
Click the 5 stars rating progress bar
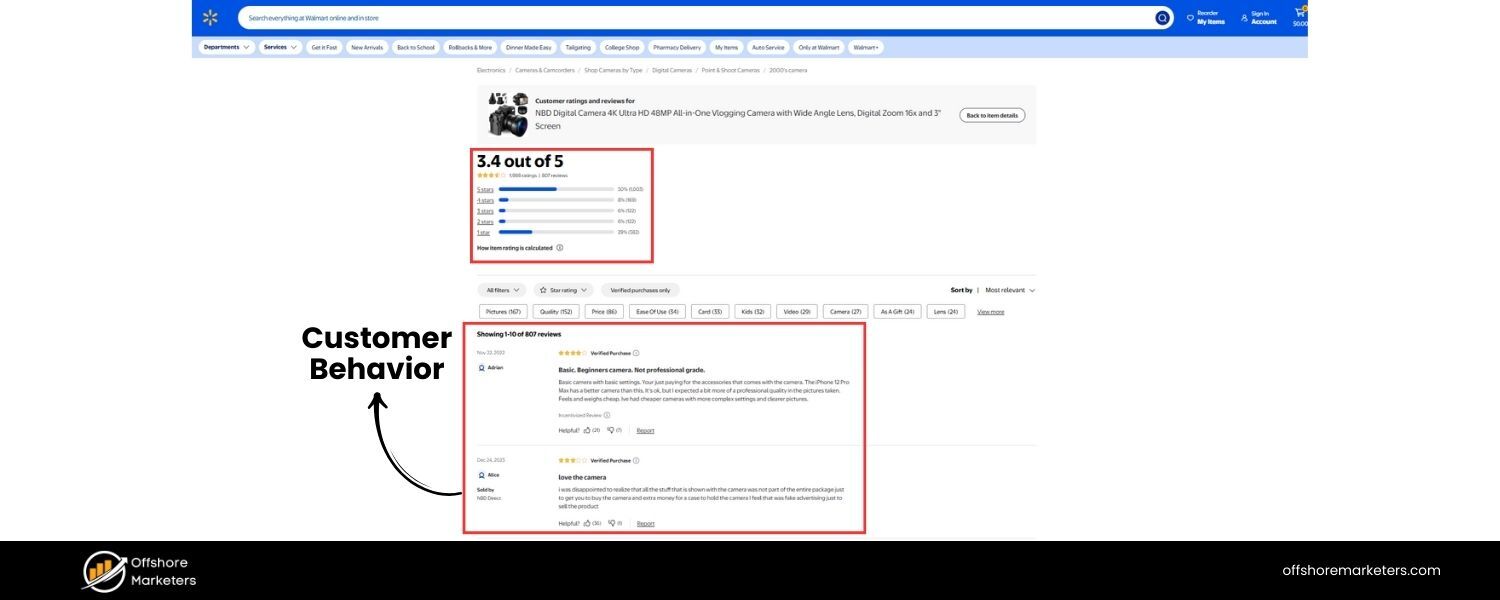pos(555,188)
